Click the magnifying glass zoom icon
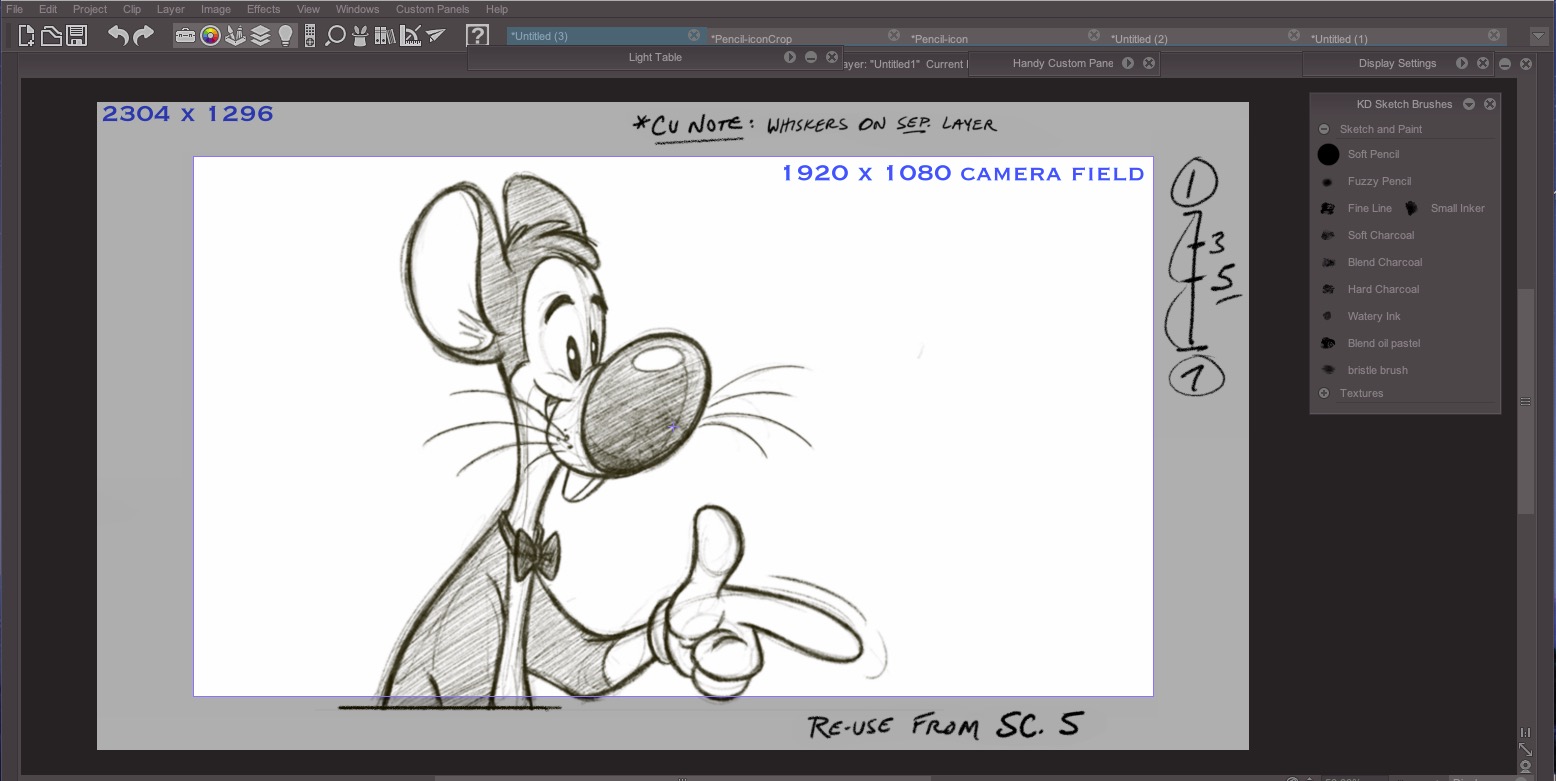Screen dimensions: 1556x781 point(335,36)
